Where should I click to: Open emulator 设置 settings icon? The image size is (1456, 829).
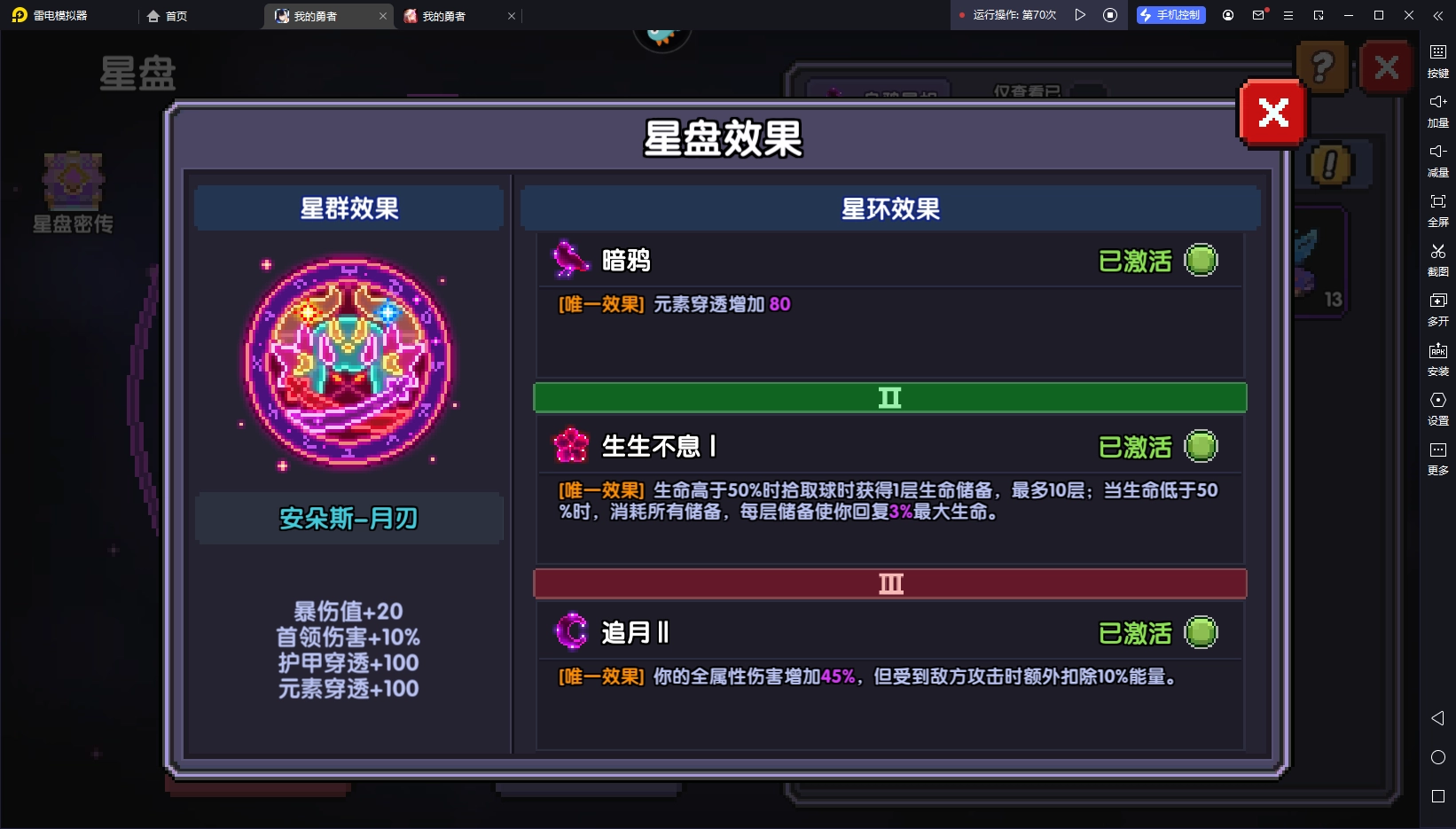pos(1438,409)
